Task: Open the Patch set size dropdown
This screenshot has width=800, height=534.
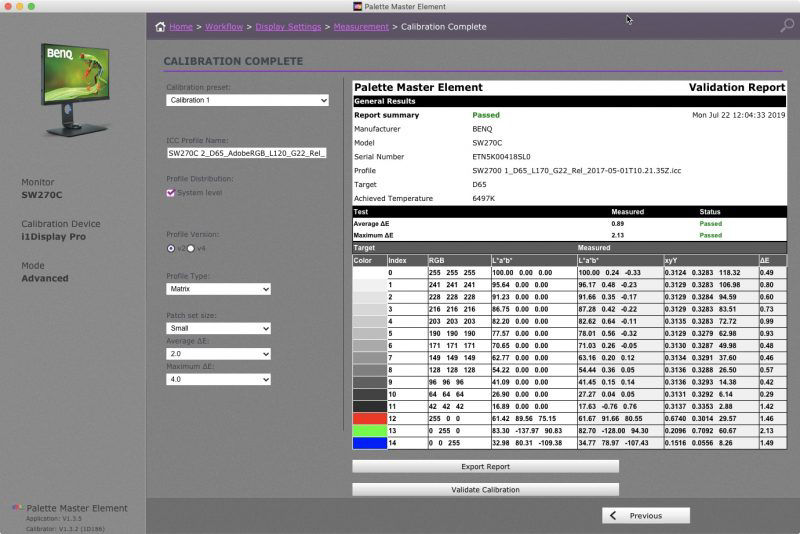Action: pos(218,328)
